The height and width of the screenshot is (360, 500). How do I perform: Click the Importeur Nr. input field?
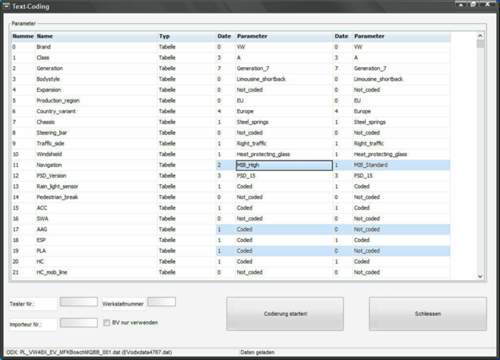[x=79, y=323]
